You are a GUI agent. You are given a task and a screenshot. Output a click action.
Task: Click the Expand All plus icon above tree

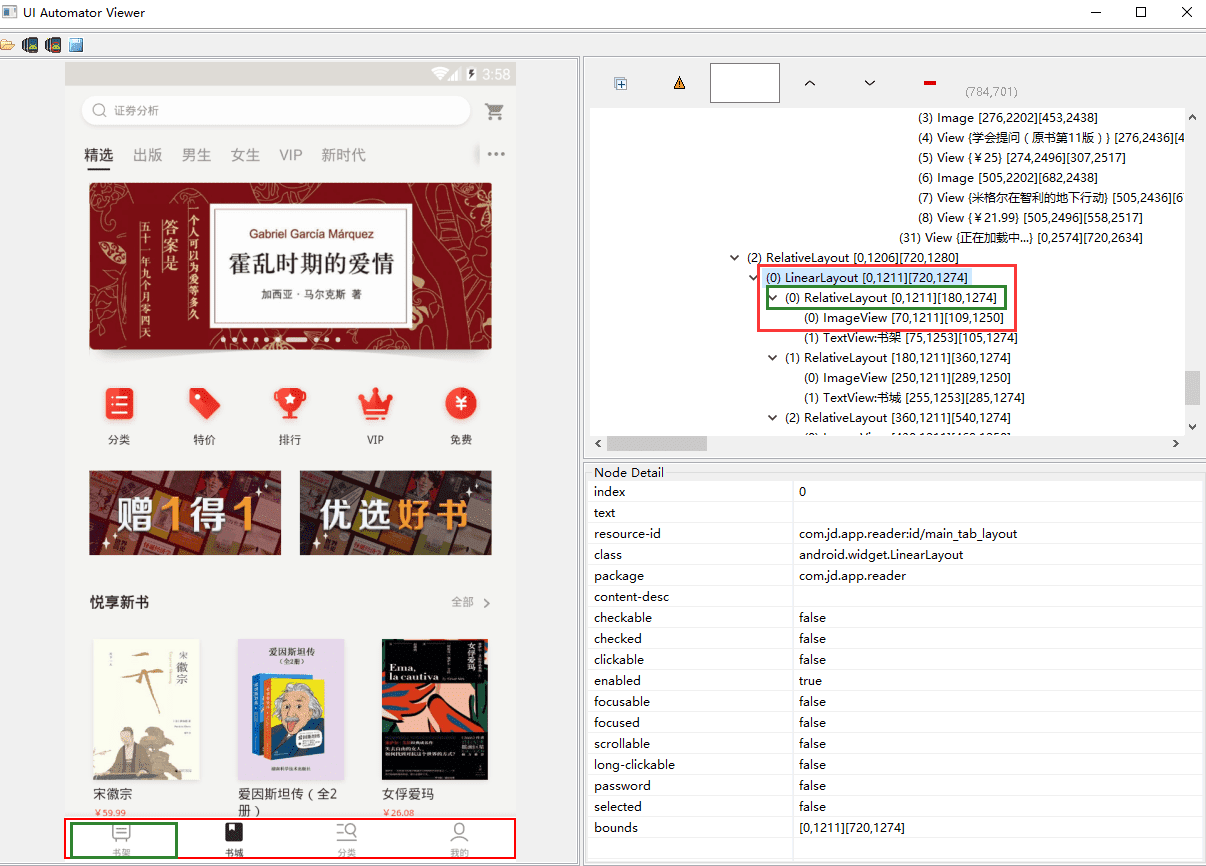[x=620, y=84]
